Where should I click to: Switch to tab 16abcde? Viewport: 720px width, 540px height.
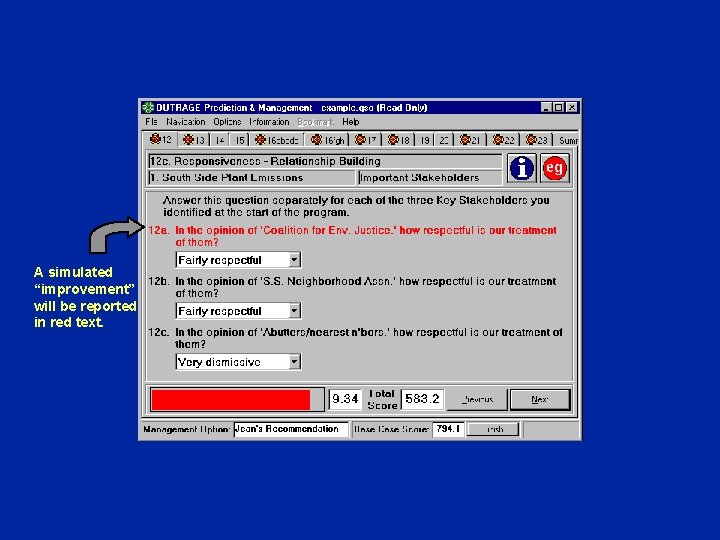[277, 140]
